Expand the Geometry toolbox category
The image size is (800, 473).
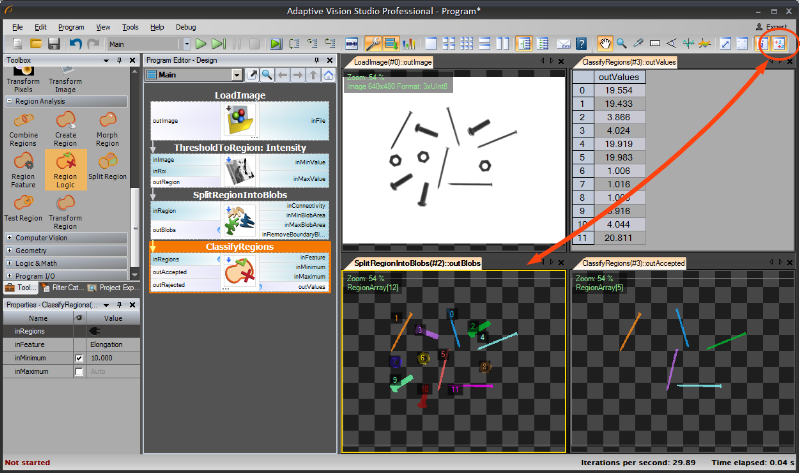click(10, 251)
